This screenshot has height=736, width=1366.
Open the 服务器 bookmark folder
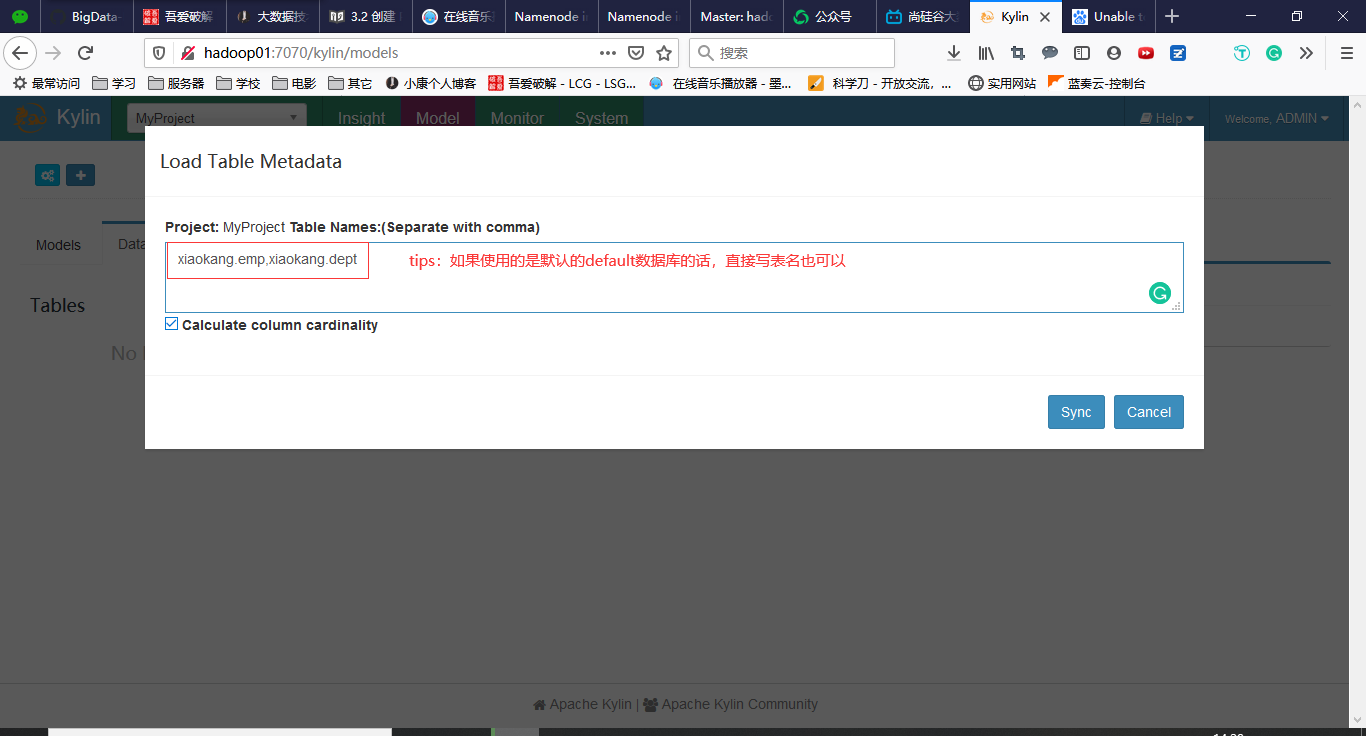point(176,83)
